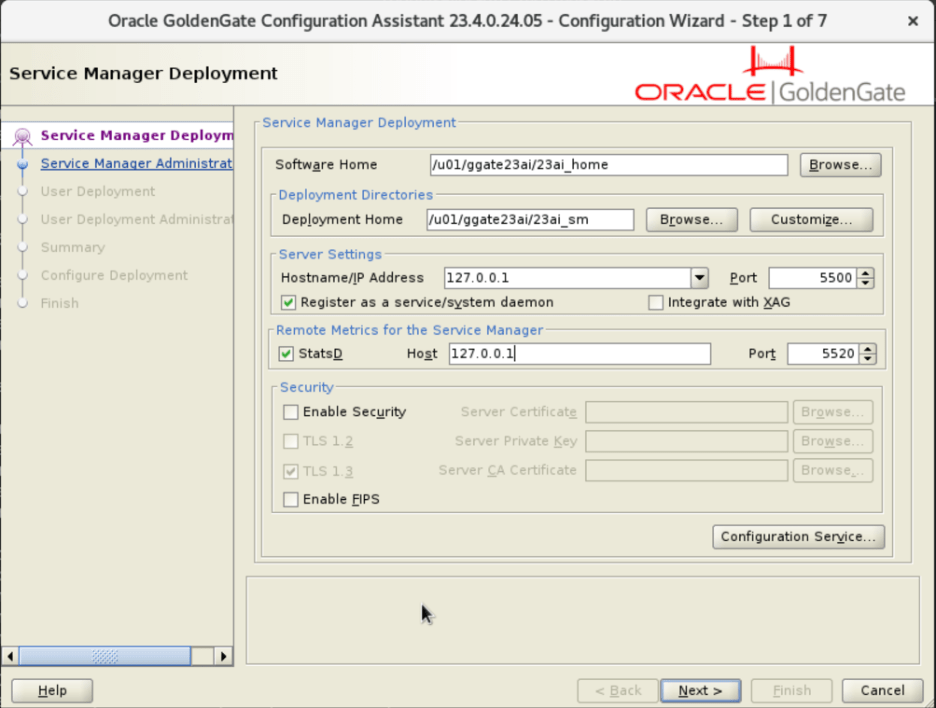Decrease the Server Settings port value
The width and height of the screenshot is (936, 708).
pos(866,283)
